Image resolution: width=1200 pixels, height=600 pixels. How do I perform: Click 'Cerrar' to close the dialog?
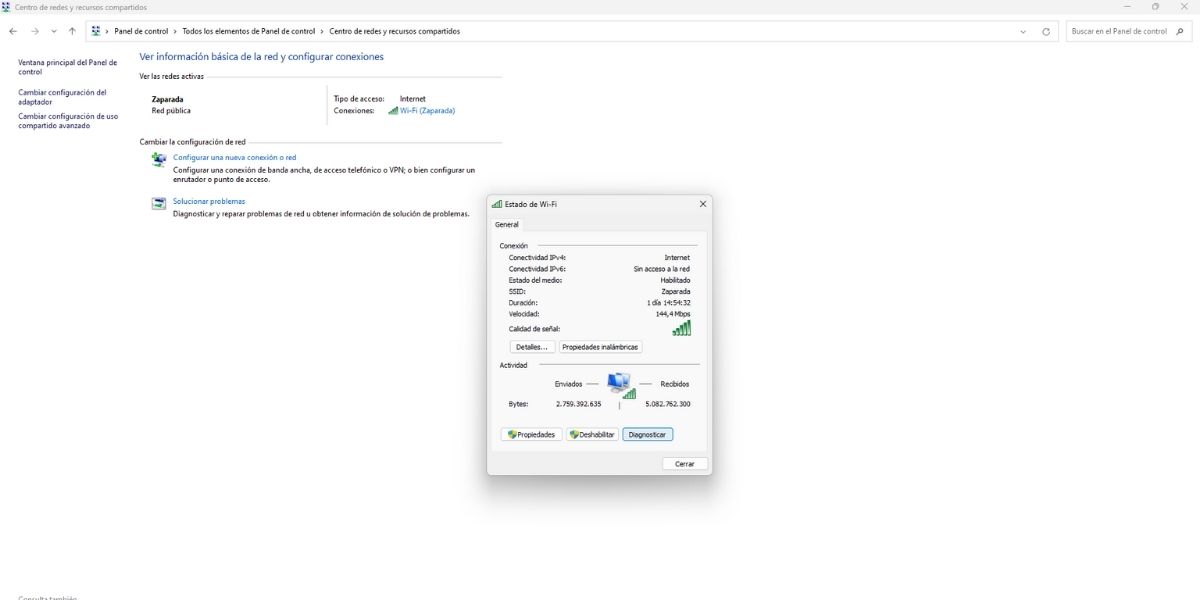point(685,464)
